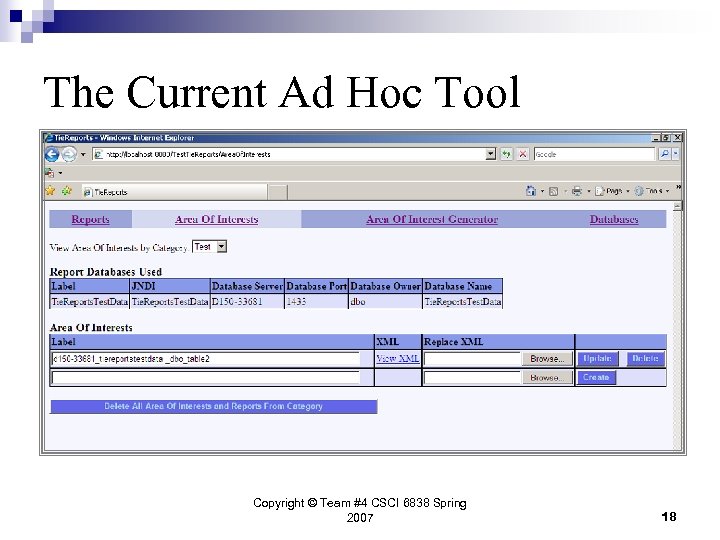
Task: Open a new blank tab
Action: click(x=278, y=192)
